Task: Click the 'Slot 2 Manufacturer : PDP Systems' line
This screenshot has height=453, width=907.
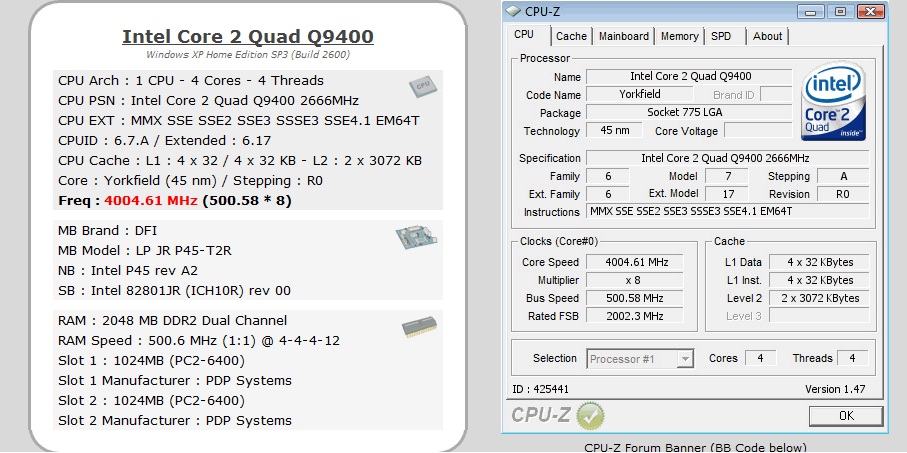Action: click(x=175, y=421)
